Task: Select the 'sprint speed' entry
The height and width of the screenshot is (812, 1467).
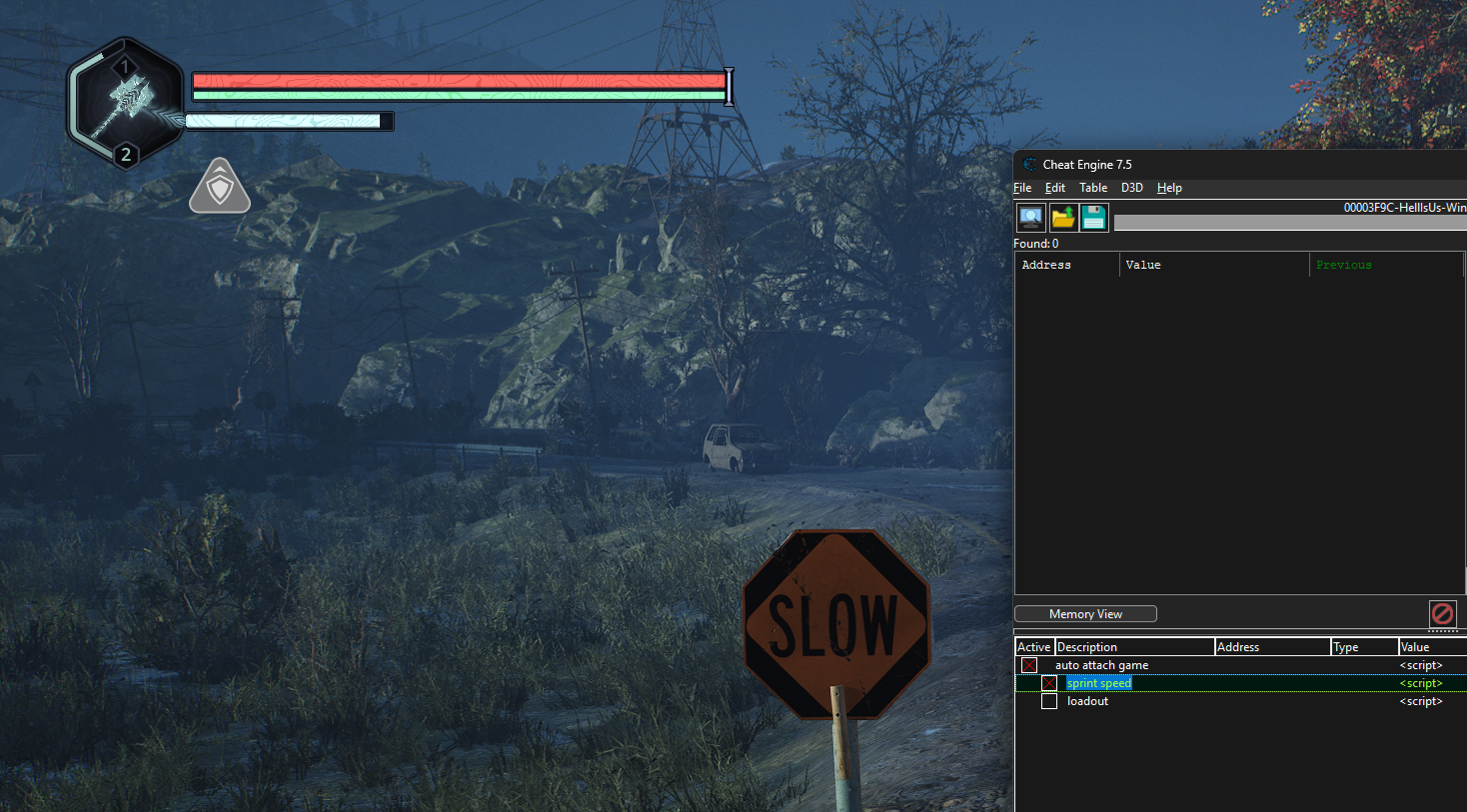Action: click(1099, 683)
